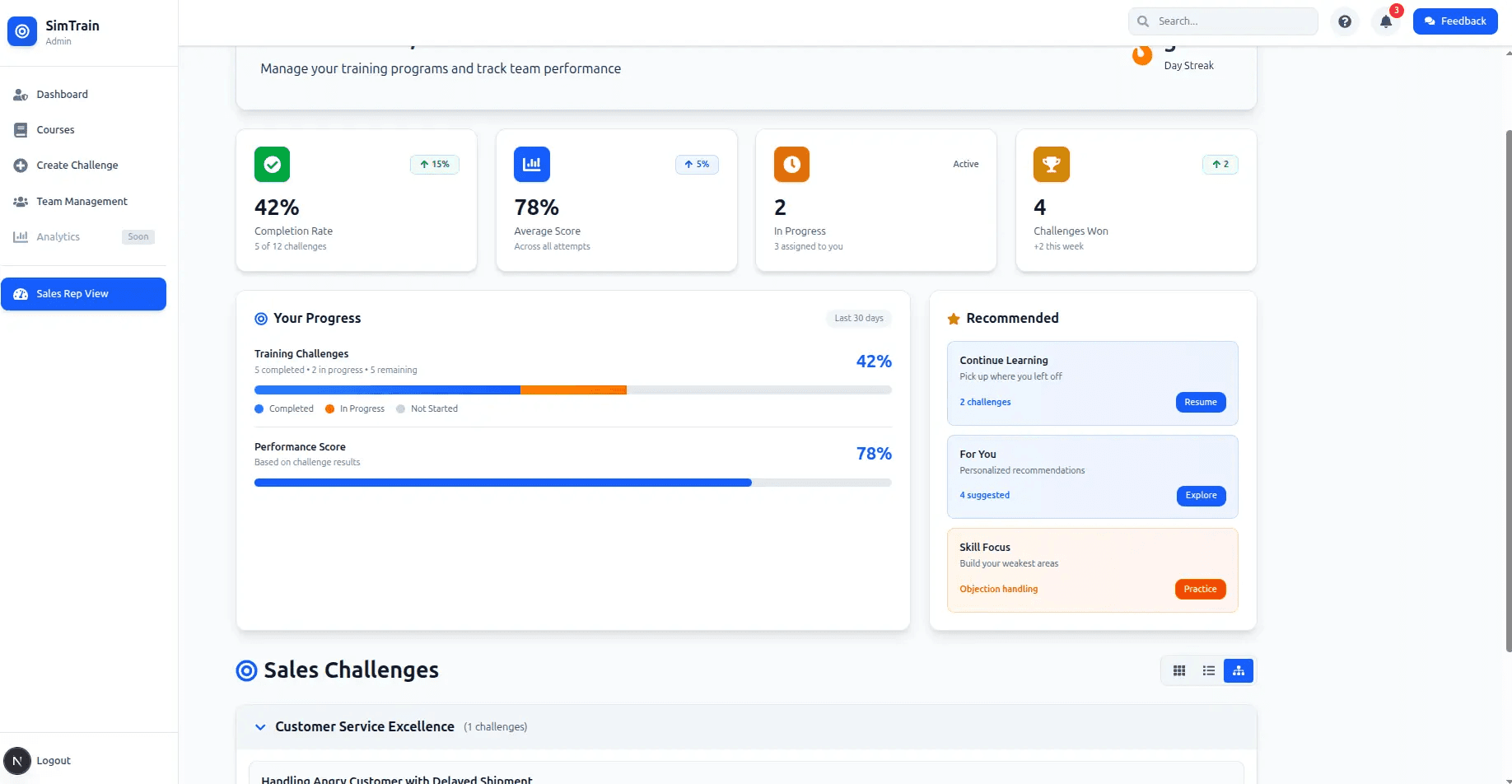Open notifications via the bell icon
This screenshot has width=1512, height=784.
pyautogui.click(x=1384, y=21)
